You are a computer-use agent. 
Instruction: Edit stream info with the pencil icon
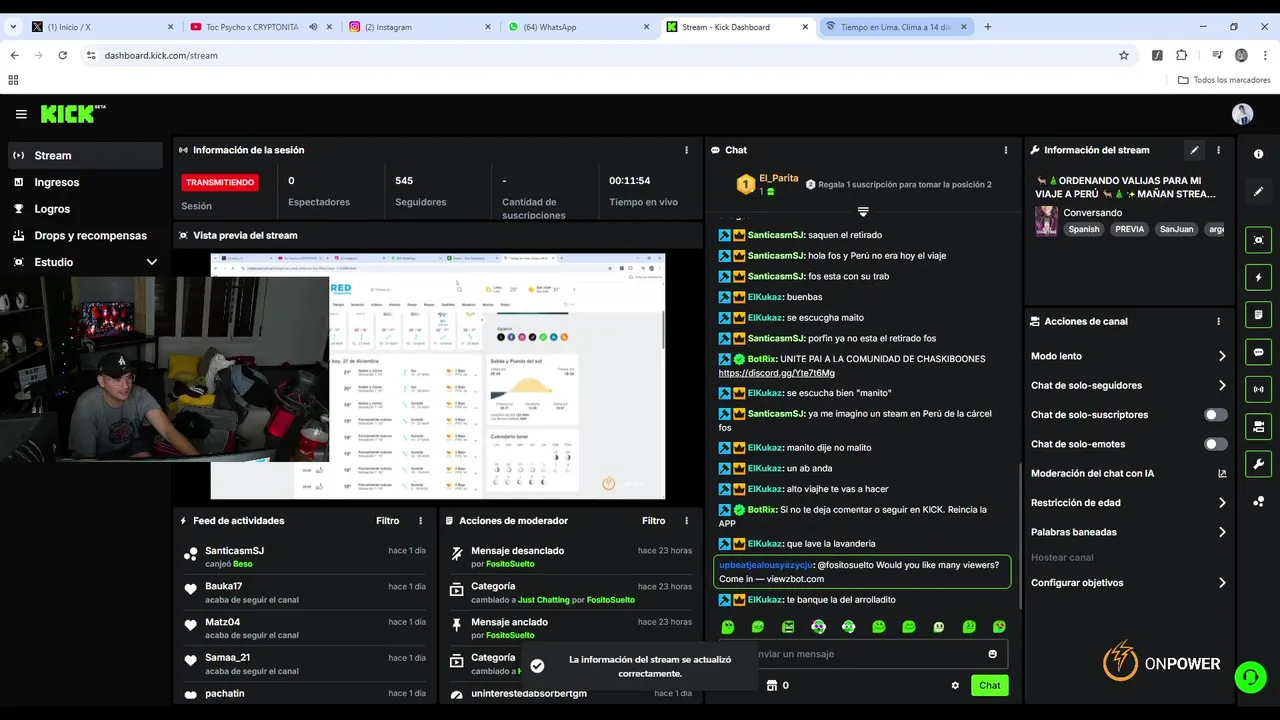point(1194,150)
